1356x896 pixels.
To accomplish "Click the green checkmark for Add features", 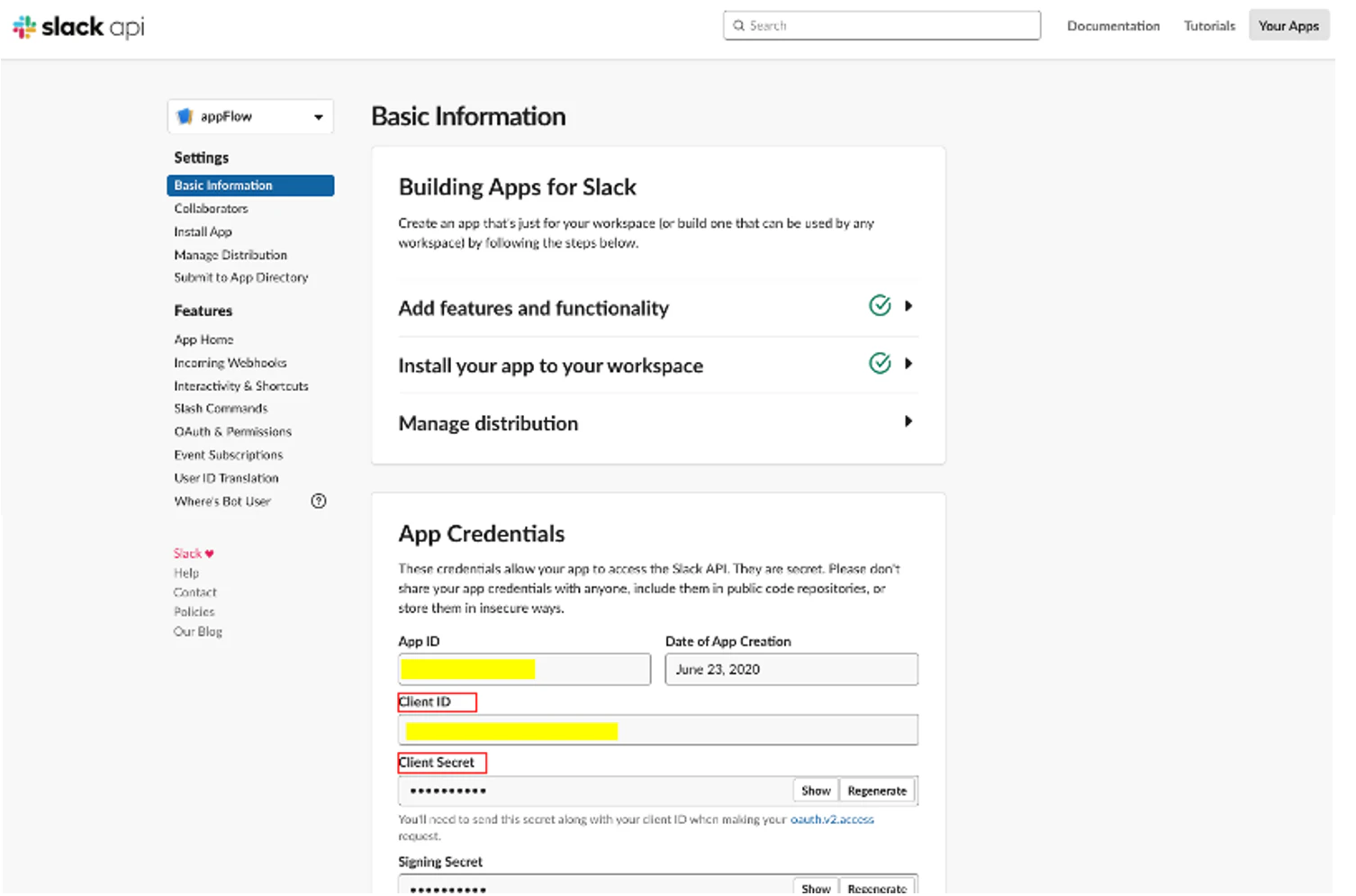I will click(880, 306).
